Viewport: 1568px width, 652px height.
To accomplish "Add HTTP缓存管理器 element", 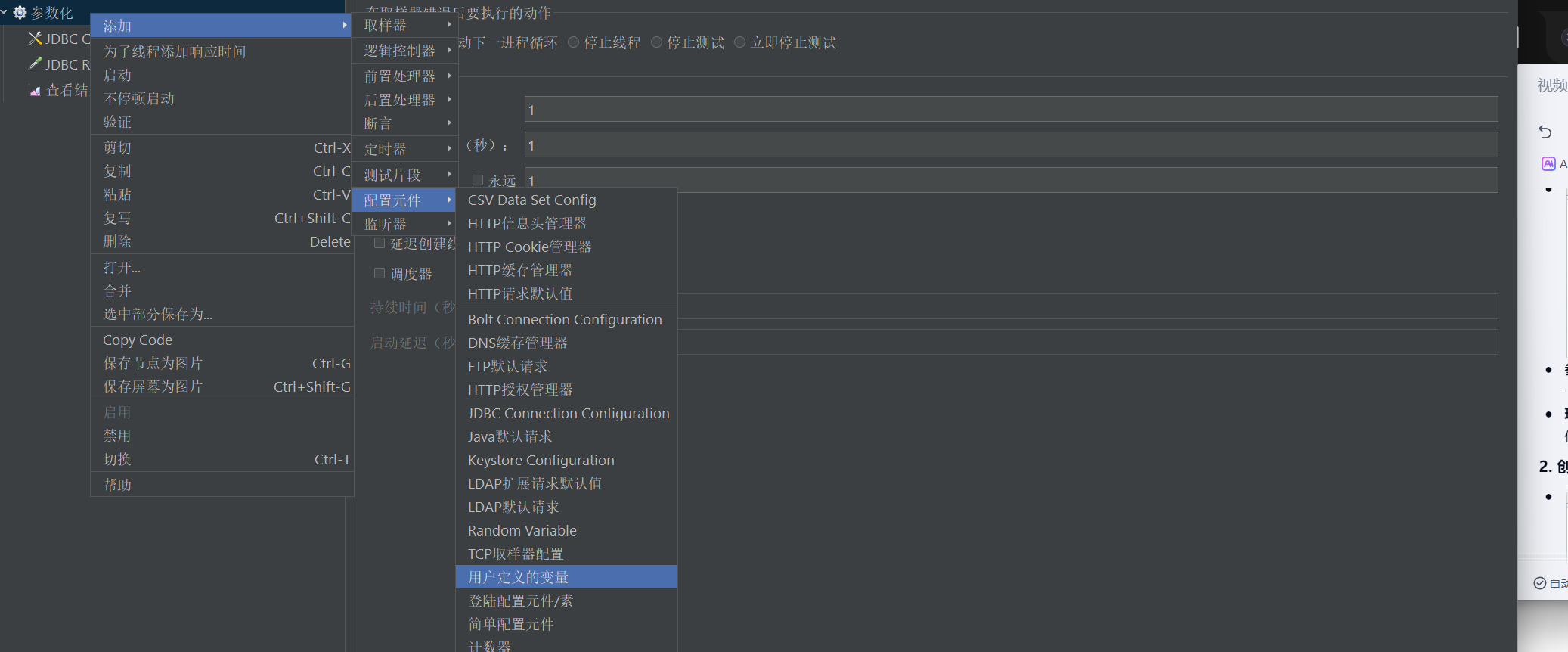I will click(x=566, y=270).
